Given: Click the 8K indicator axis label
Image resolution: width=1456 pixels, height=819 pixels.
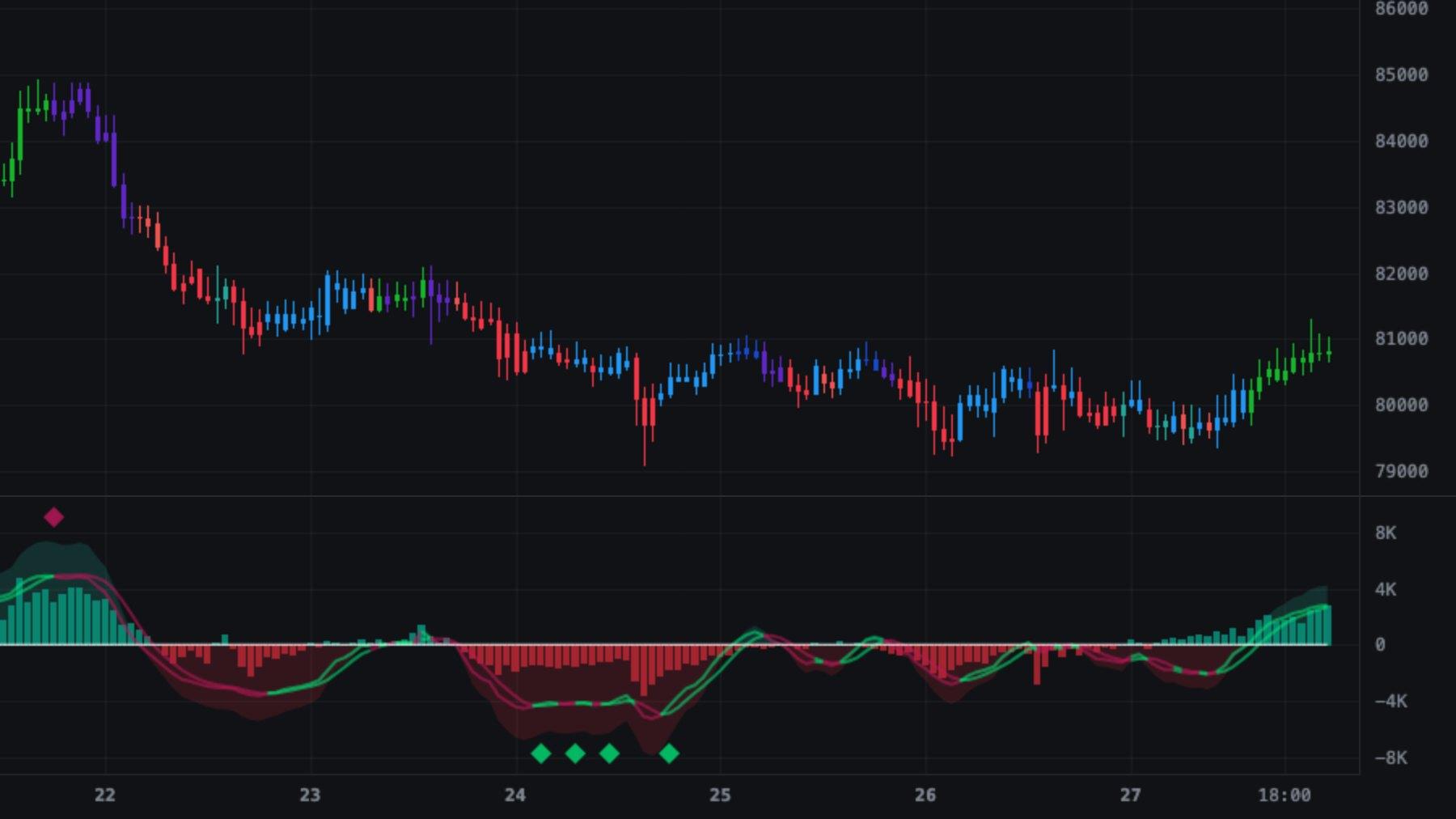Looking at the screenshot, I should pyautogui.click(x=1385, y=533).
